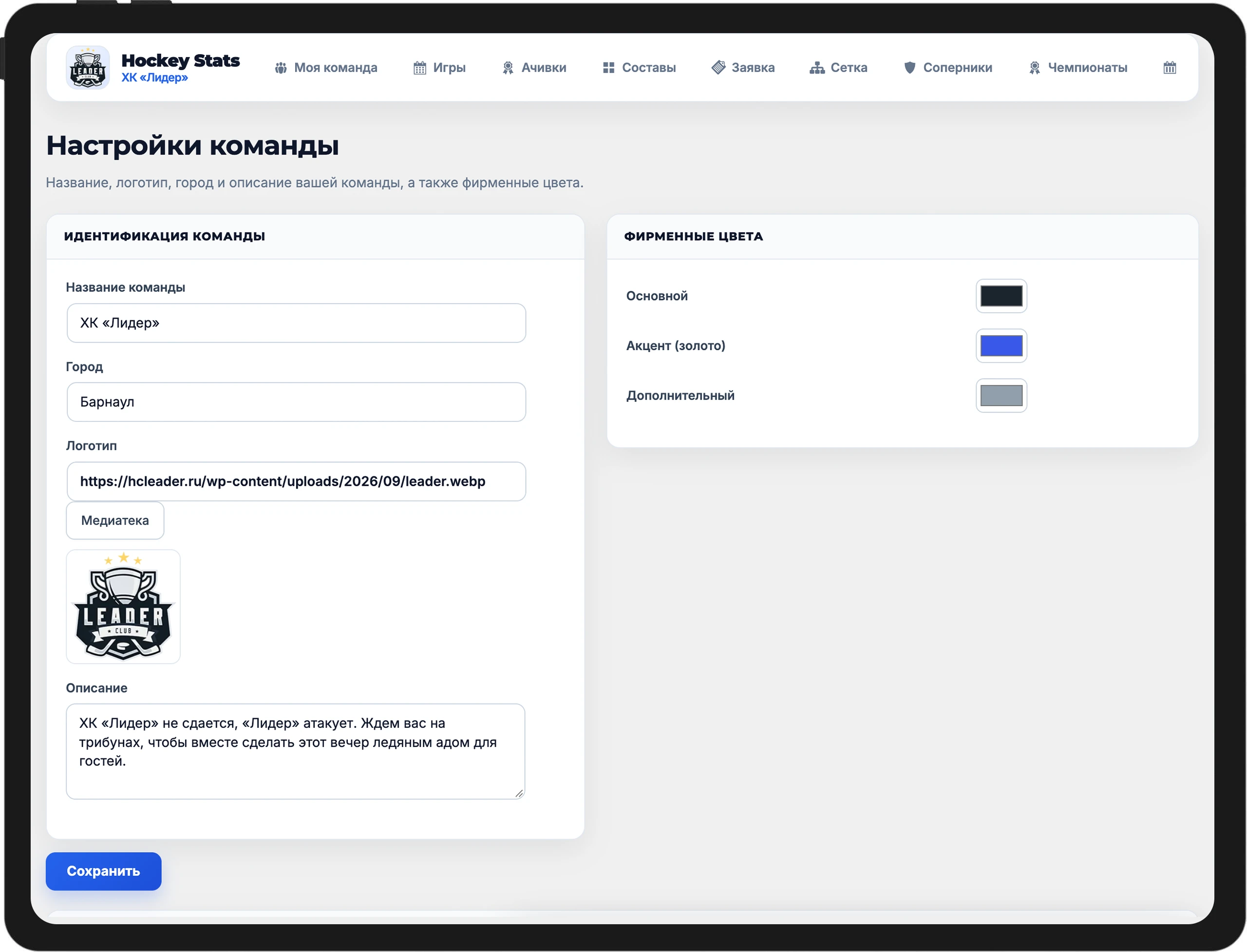This screenshot has height=952, width=1247.
Task: Click the Сетка bracket icon
Action: point(816,68)
